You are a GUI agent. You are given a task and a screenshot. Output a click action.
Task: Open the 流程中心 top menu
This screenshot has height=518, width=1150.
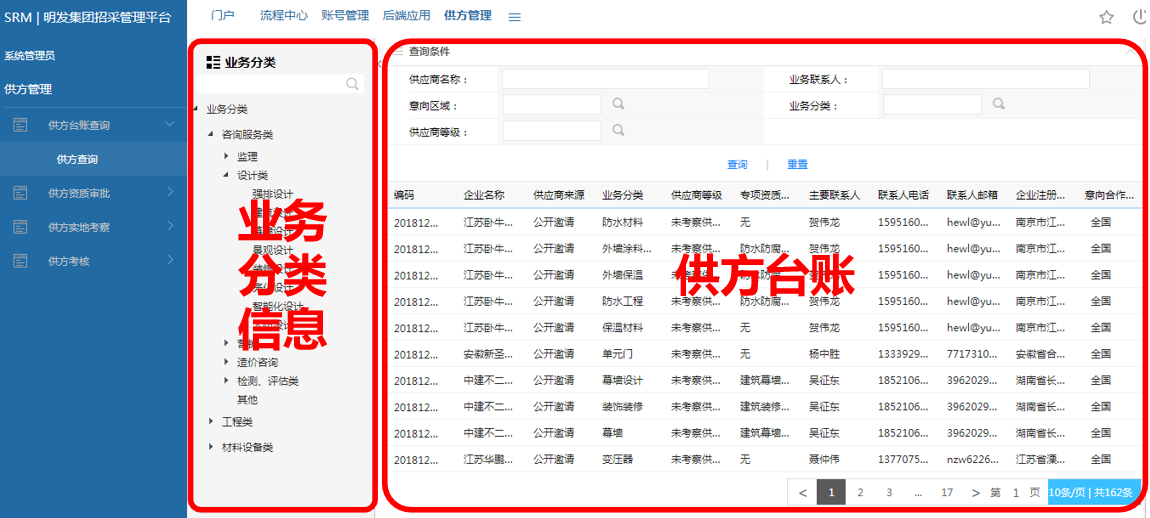tap(283, 16)
